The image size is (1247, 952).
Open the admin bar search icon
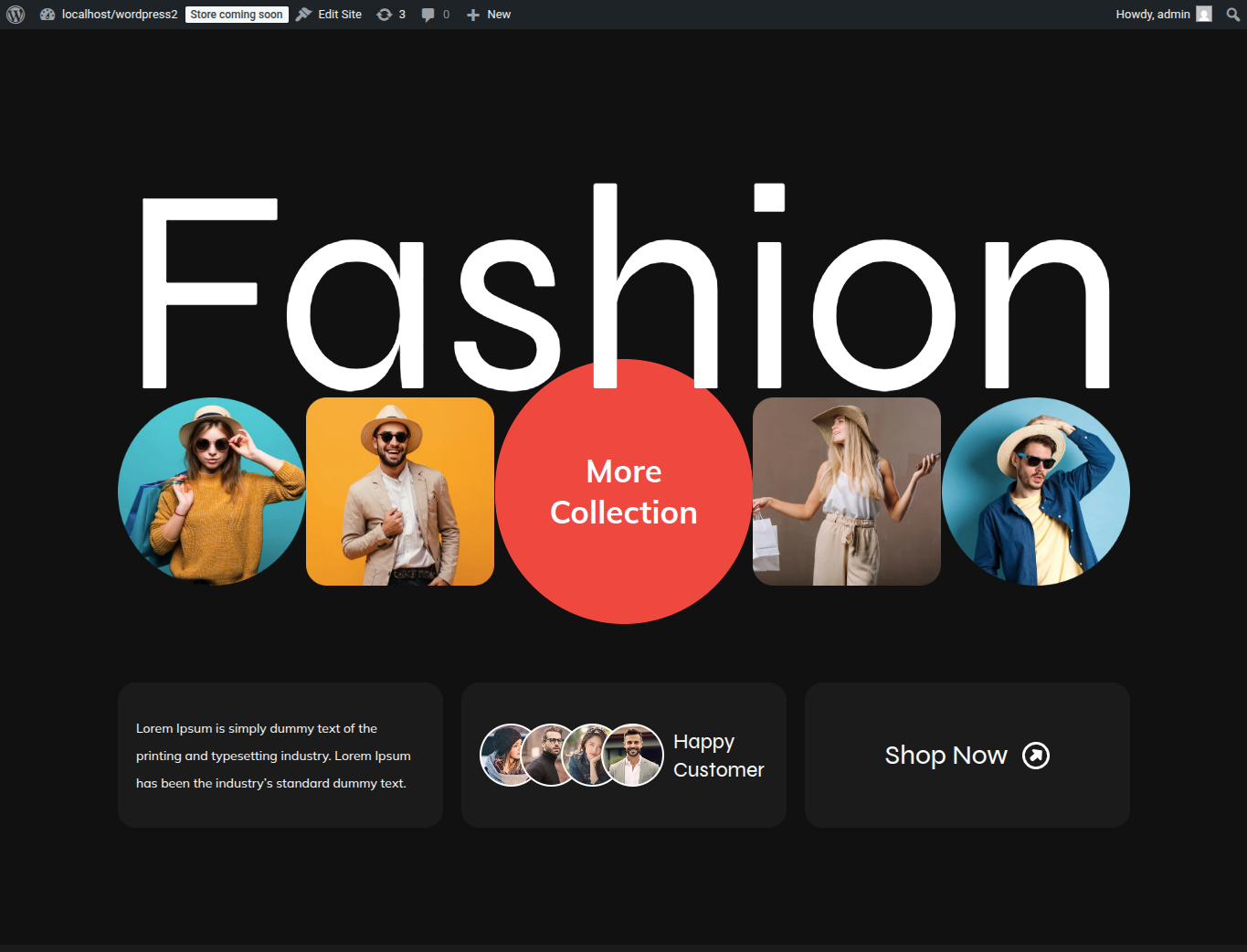pos(1232,15)
